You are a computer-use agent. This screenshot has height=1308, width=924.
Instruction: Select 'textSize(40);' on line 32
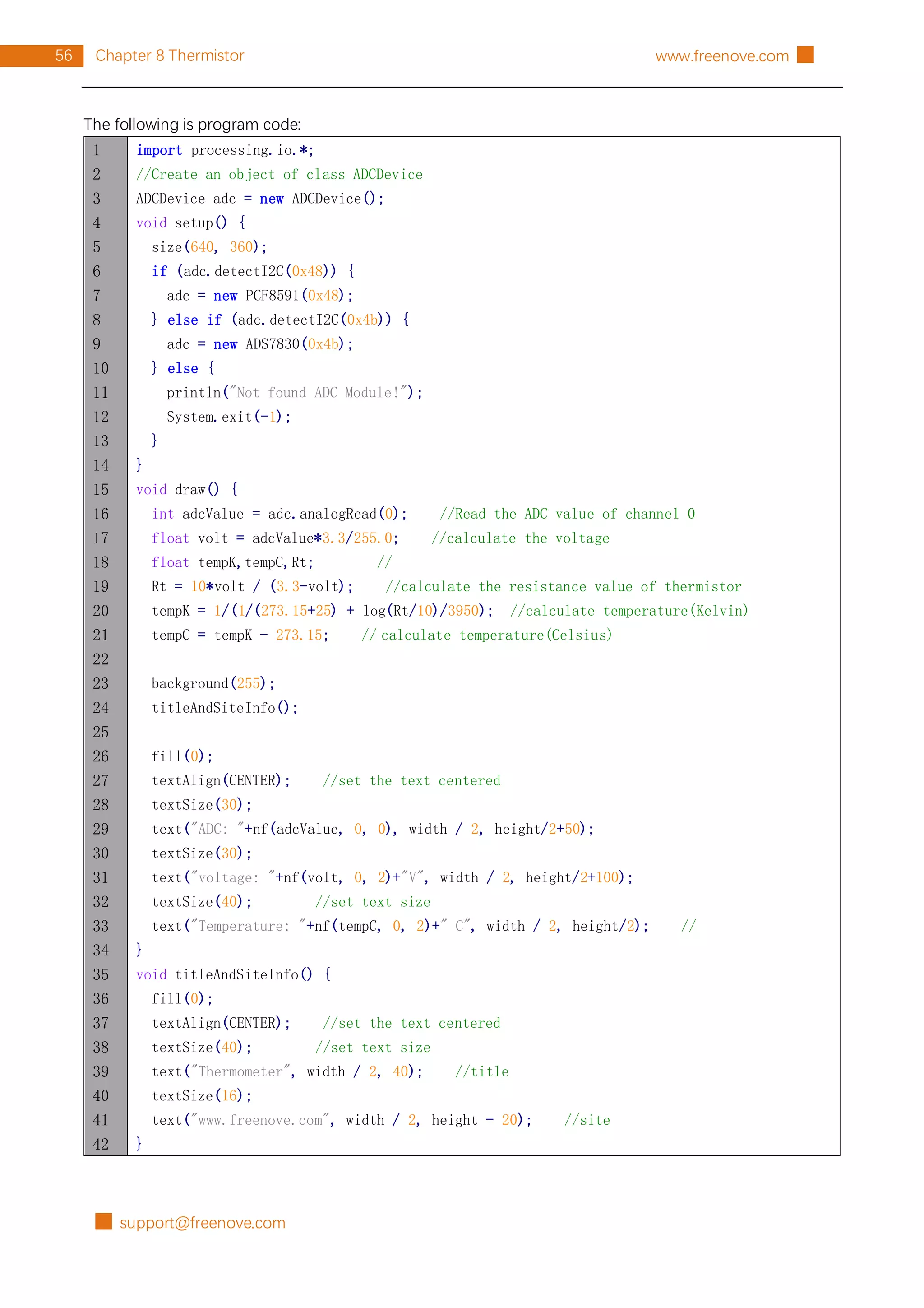click(202, 902)
